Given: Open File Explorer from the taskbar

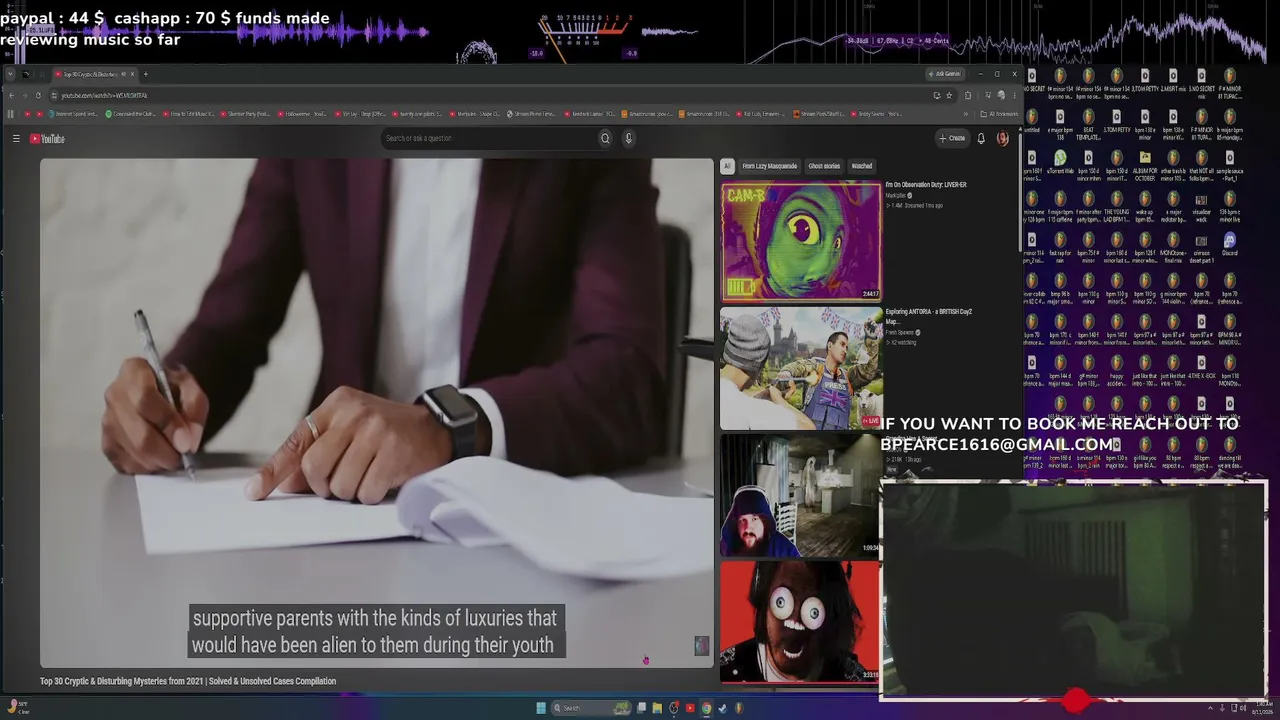Looking at the screenshot, I should (x=657, y=708).
